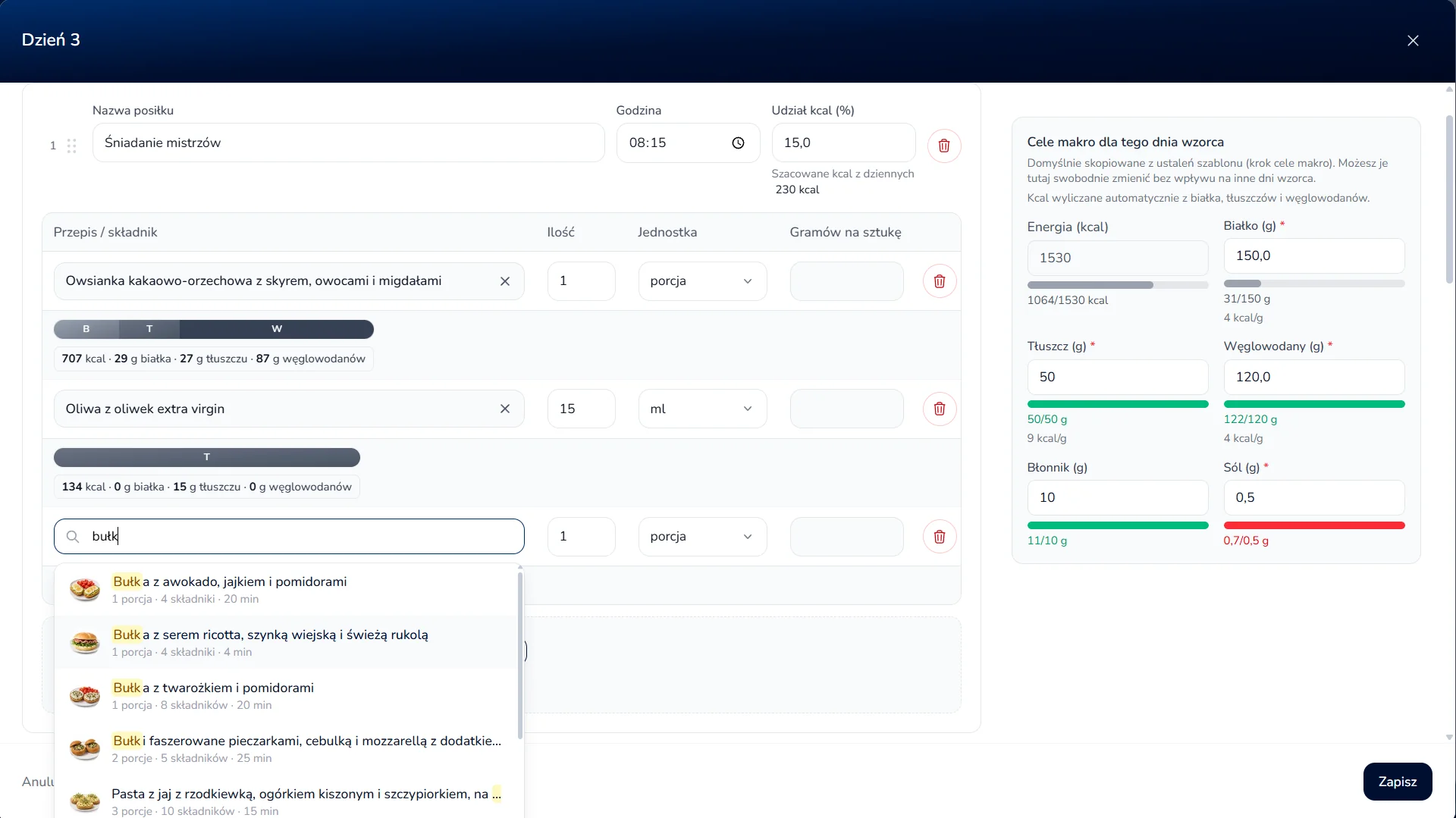Grab the meal drag handle dots
1456x818 pixels.
tap(71, 146)
